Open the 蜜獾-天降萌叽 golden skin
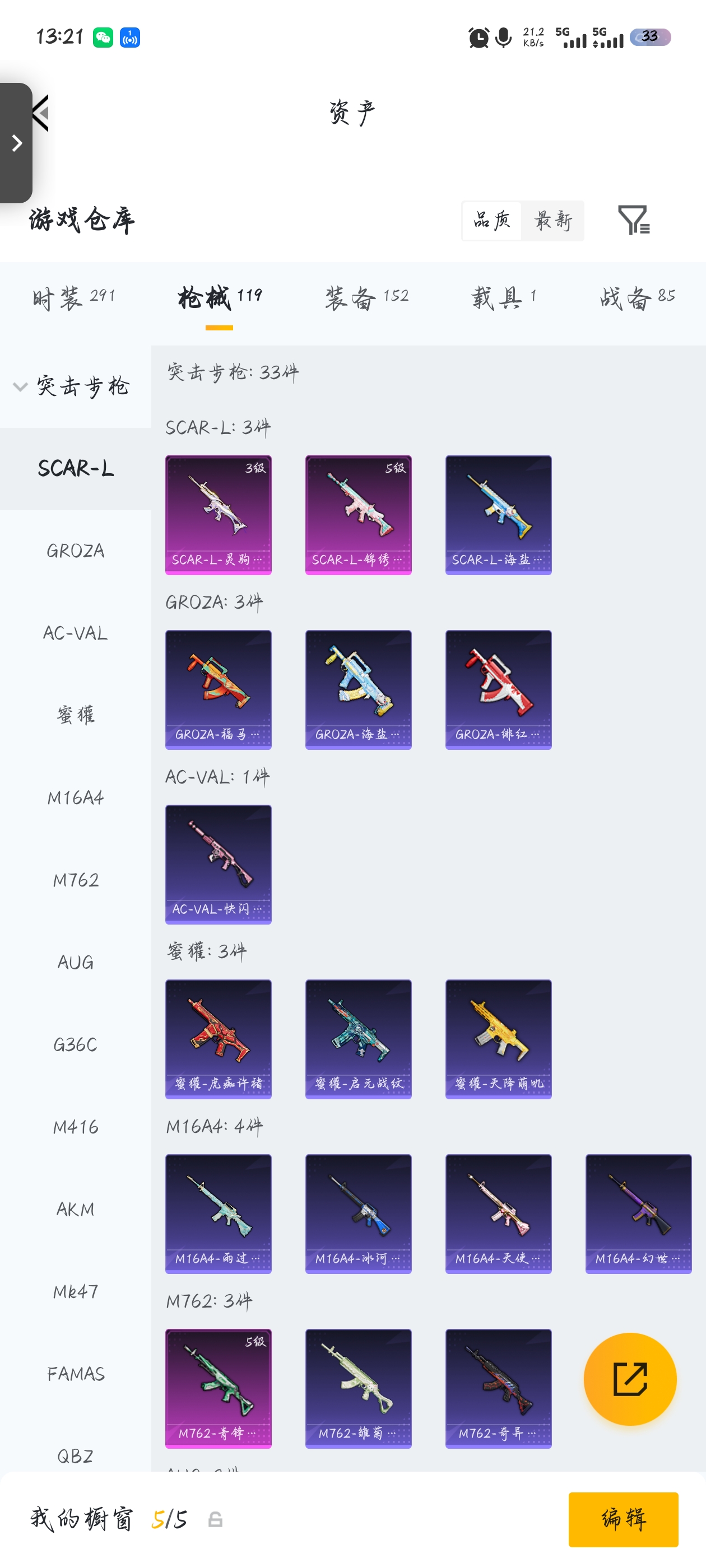 pos(498,1039)
